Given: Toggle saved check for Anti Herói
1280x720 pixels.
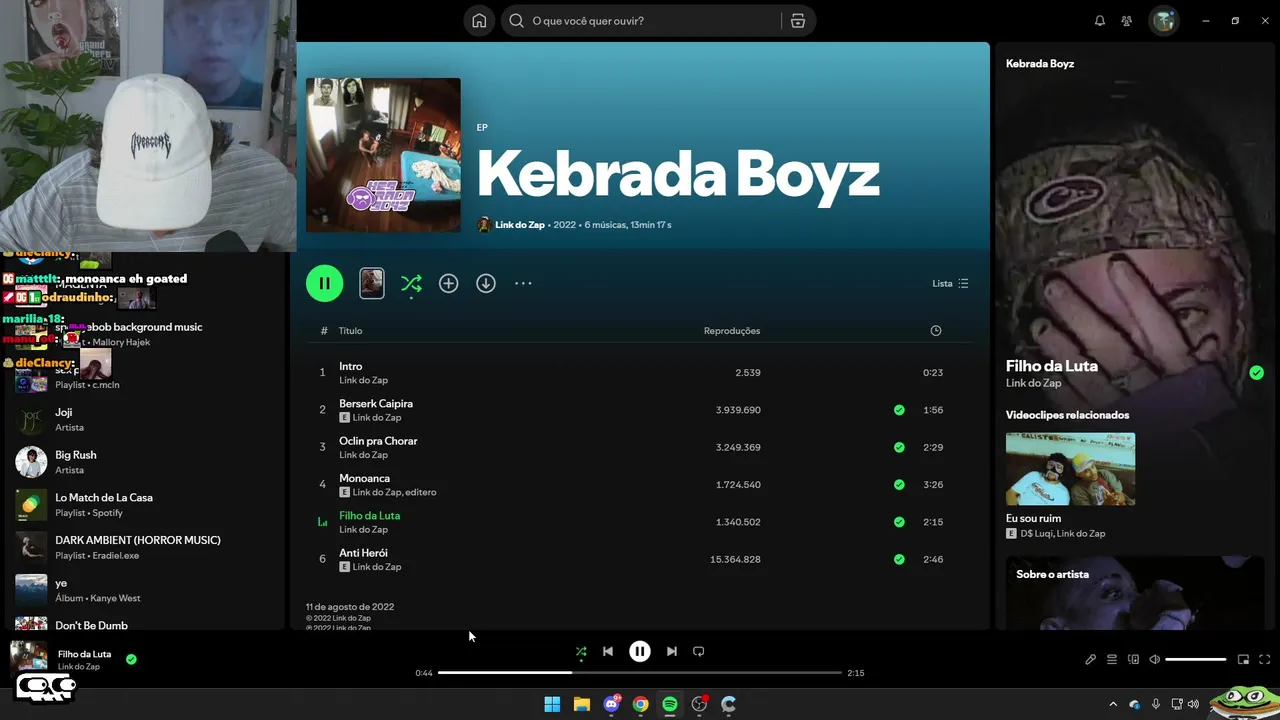Looking at the screenshot, I should 899,559.
